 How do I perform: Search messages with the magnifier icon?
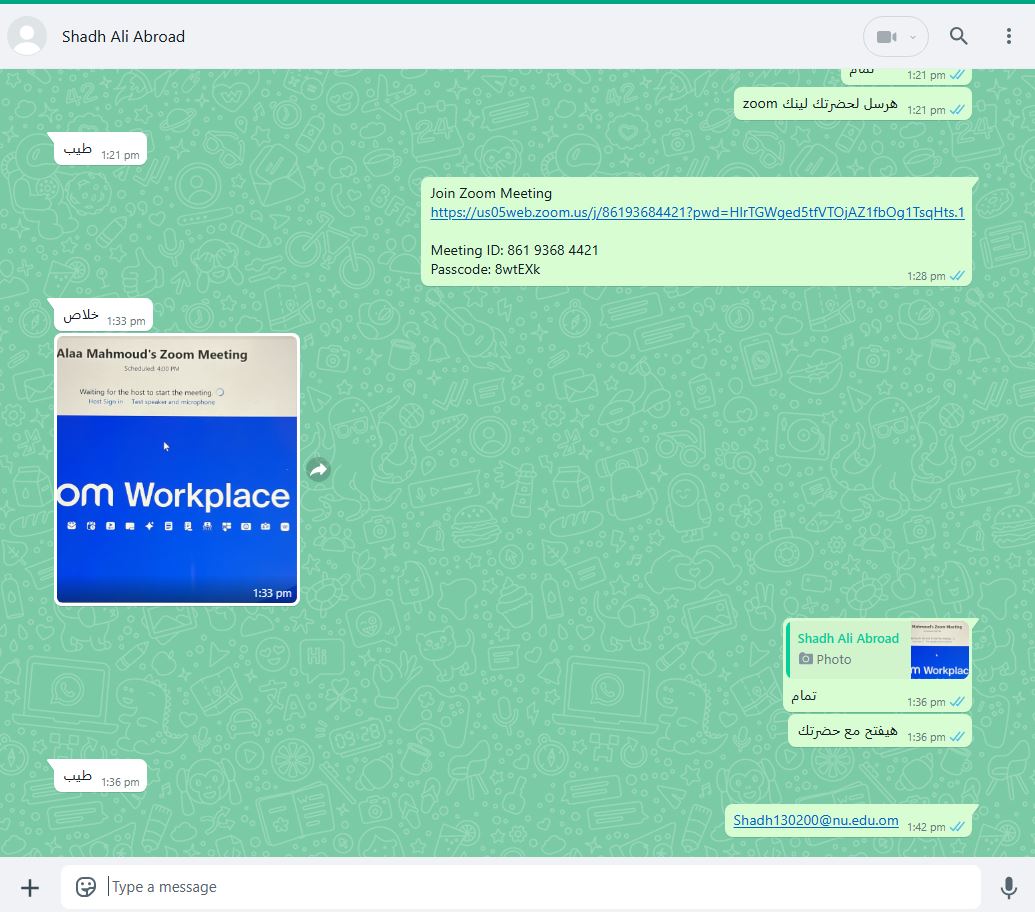point(958,36)
